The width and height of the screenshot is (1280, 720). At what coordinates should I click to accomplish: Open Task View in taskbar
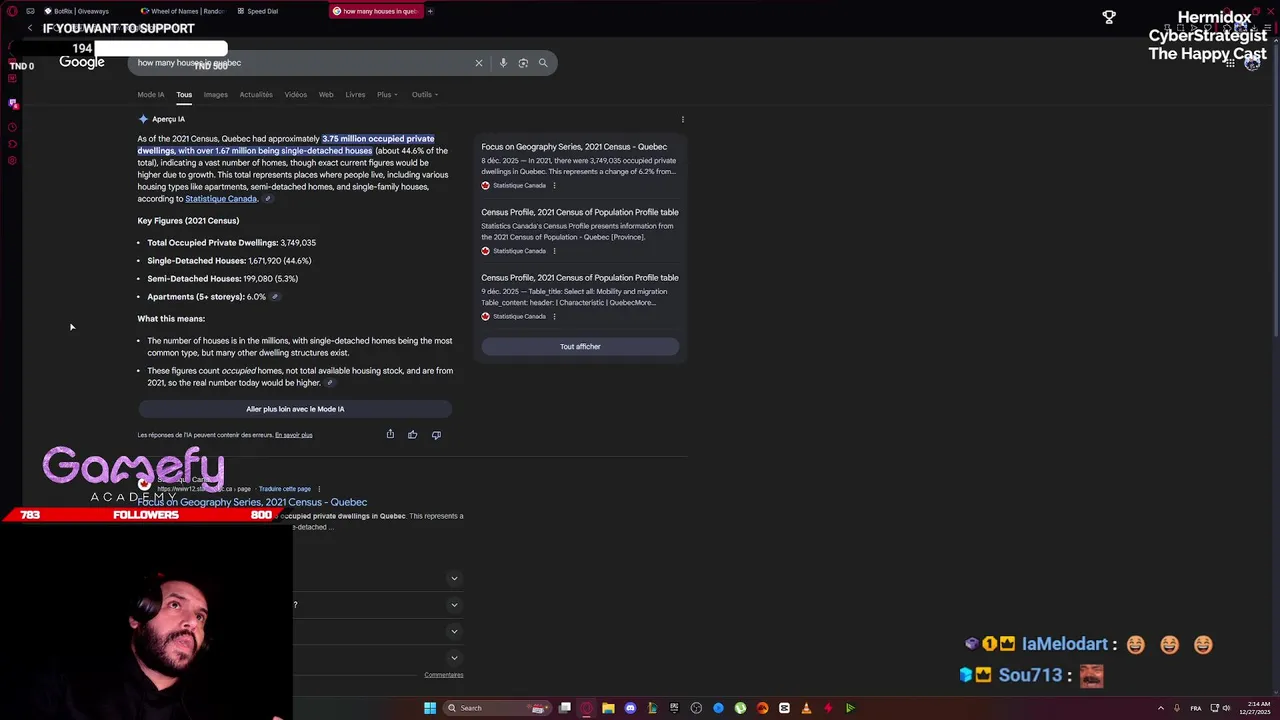click(565, 708)
